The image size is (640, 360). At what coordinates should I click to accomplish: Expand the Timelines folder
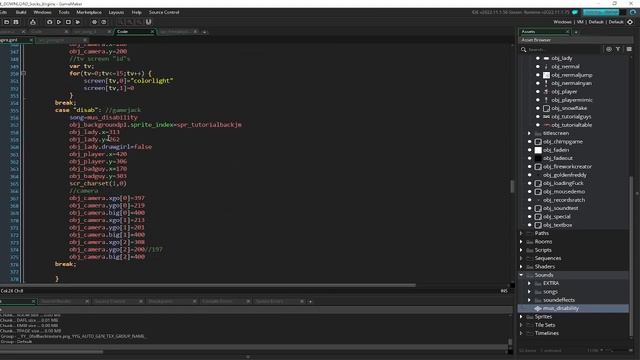click(x=521, y=333)
